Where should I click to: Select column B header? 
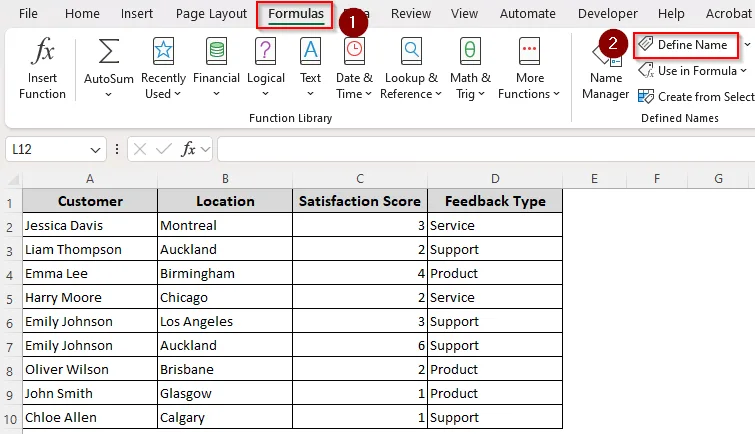pyautogui.click(x=225, y=179)
